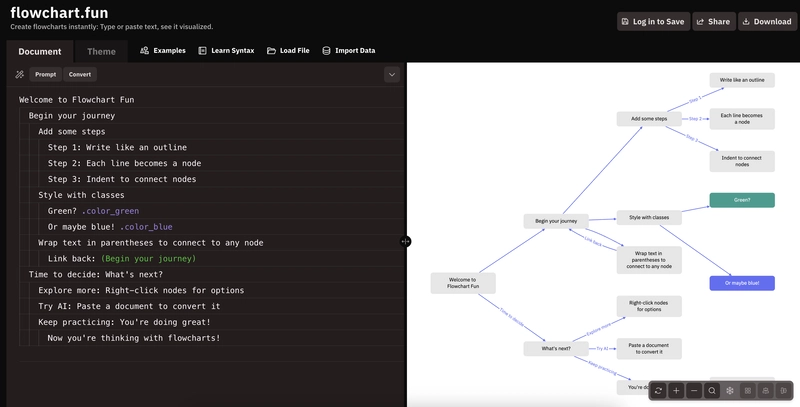This screenshot has height=407, width=800.
Task: Click the four-squares grid icon in bottom toolbar
Action: click(x=747, y=391)
